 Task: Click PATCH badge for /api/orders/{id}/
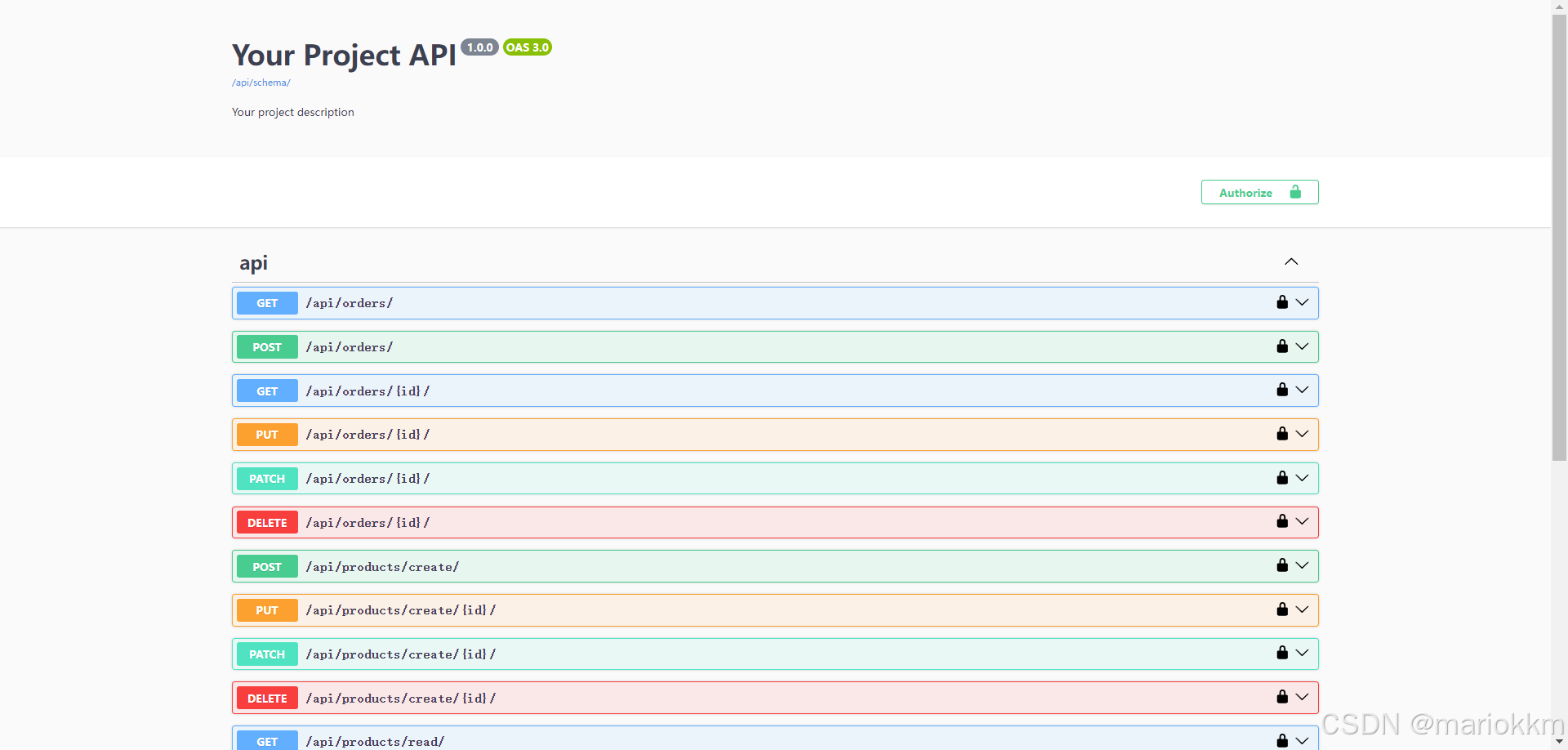[267, 479]
